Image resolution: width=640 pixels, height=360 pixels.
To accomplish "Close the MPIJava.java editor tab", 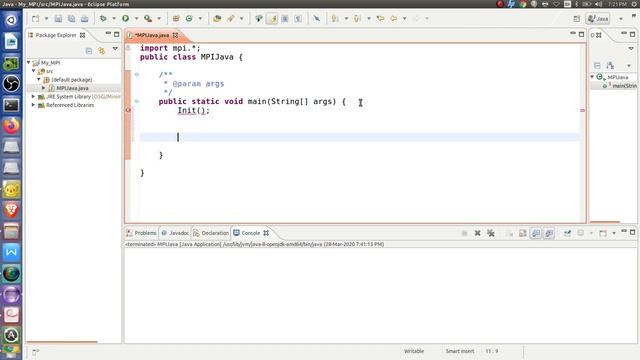I will 176,36.
